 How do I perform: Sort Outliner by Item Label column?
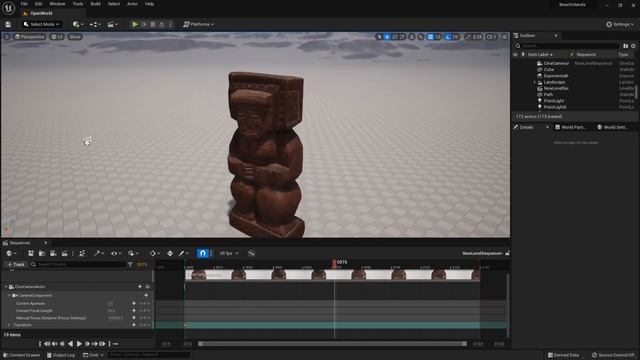[540, 54]
